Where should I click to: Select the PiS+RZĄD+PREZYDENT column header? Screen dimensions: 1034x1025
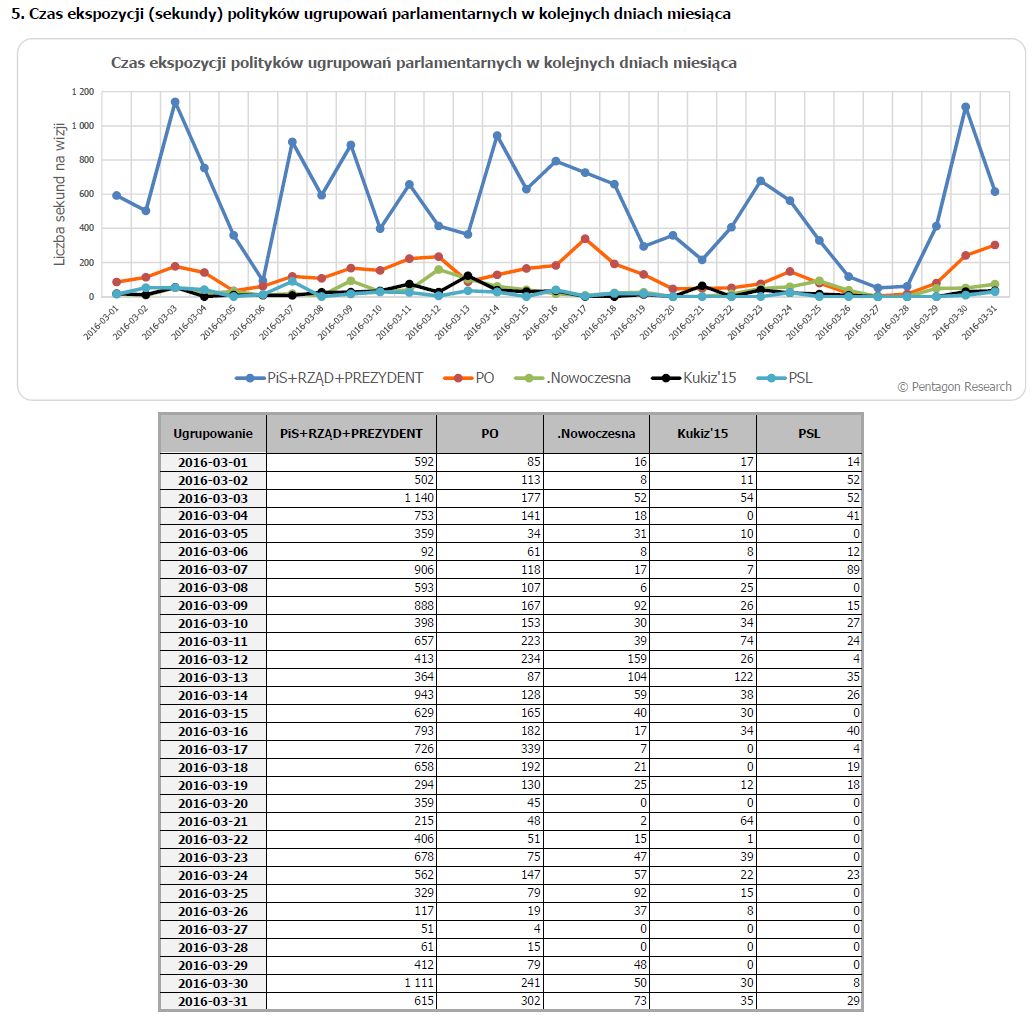(351, 433)
